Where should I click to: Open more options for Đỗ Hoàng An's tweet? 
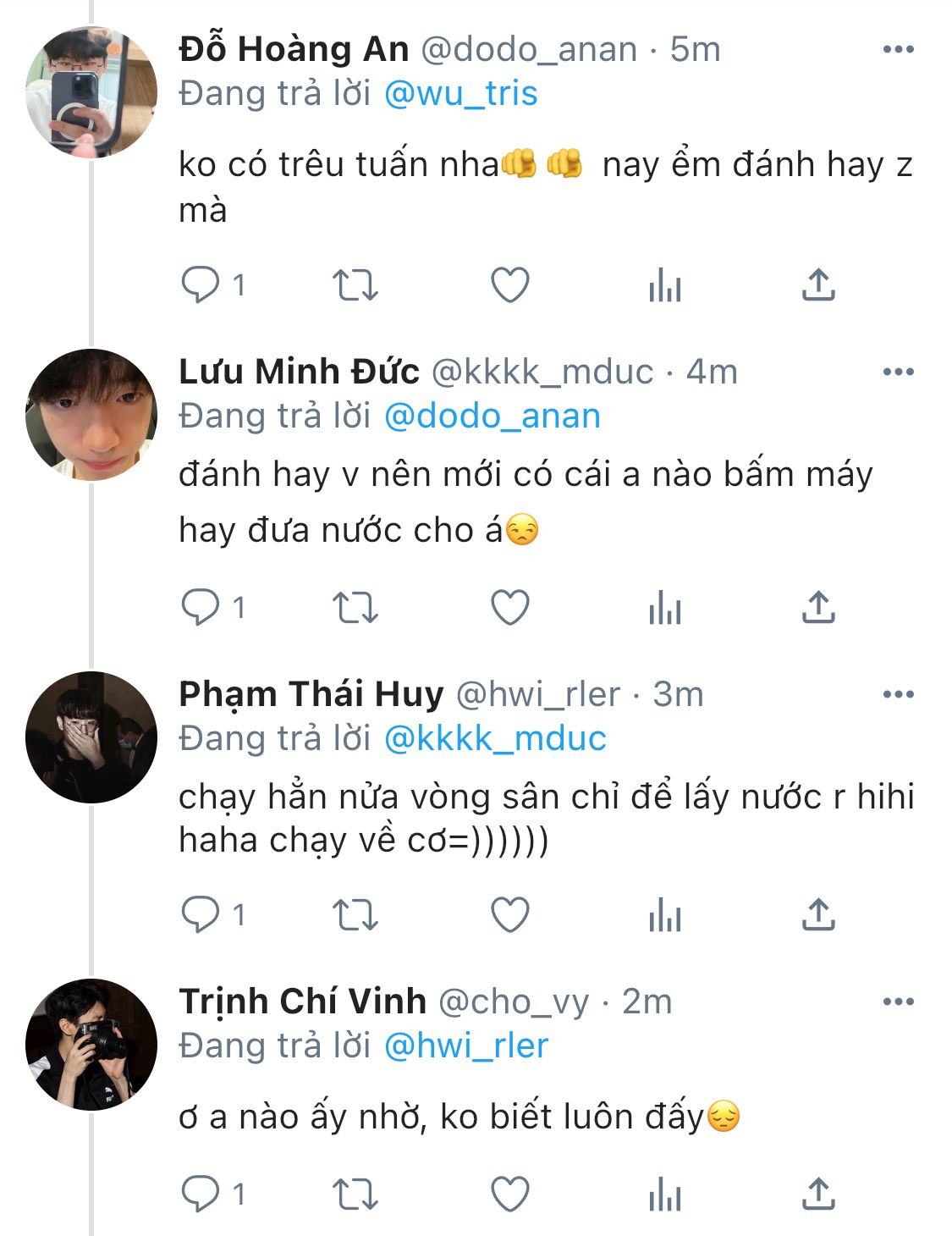pyautogui.click(x=898, y=49)
